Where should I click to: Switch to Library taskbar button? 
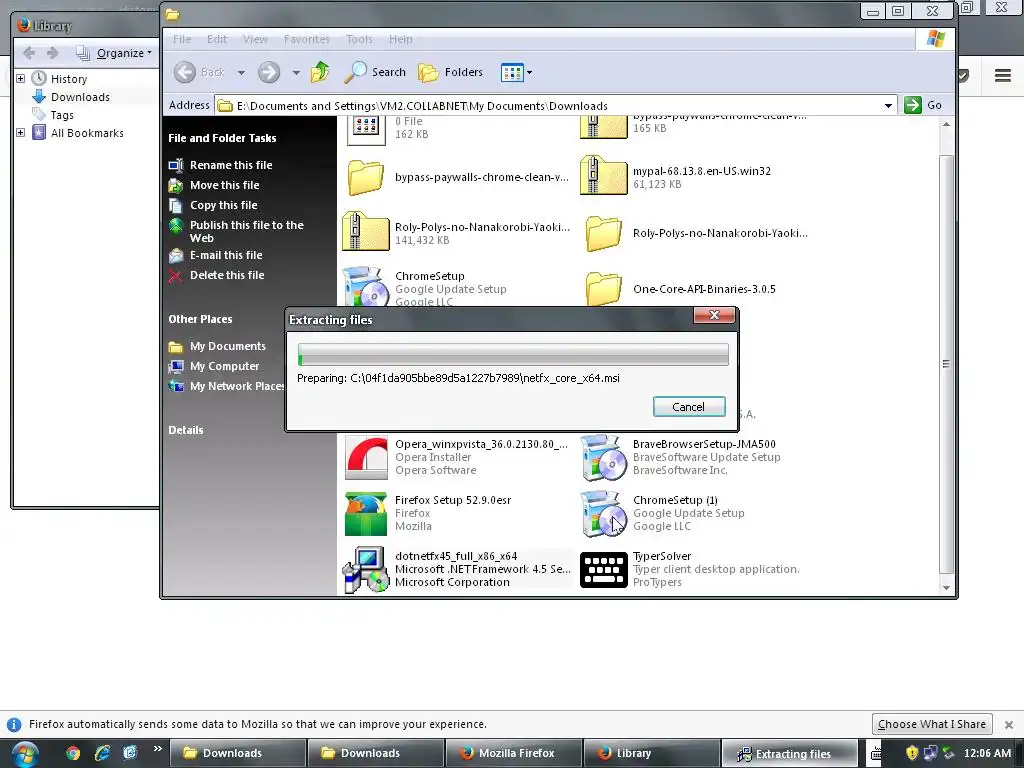click(x=652, y=754)
